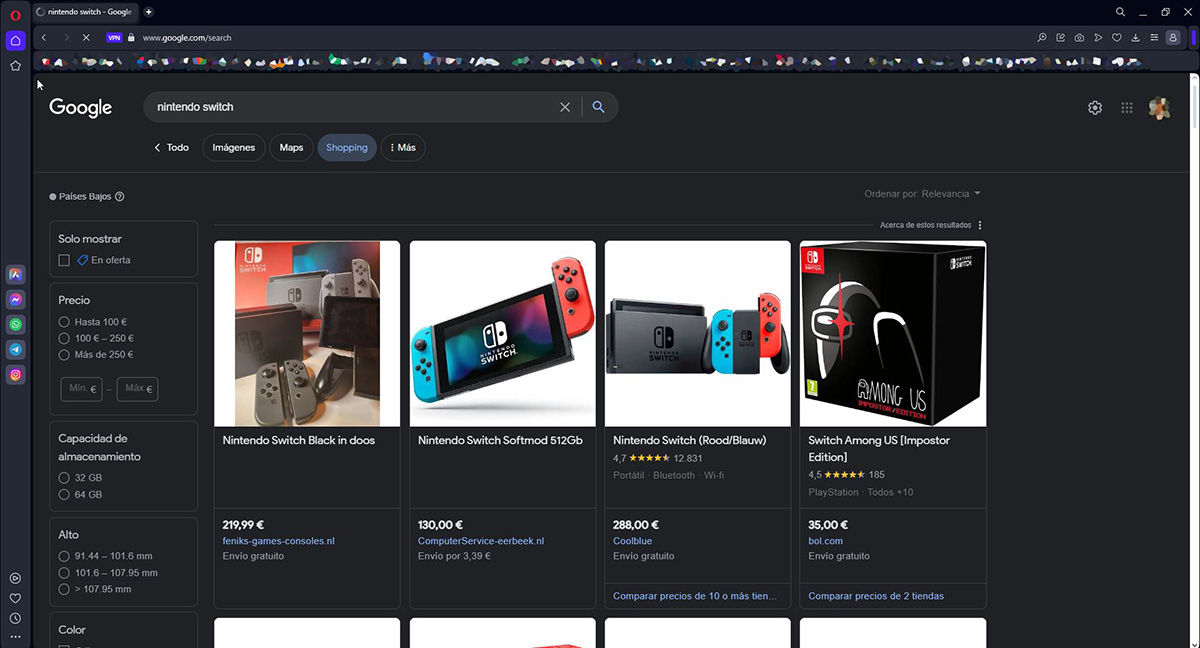Enable the En oferta checkbox

pyautogui.click(x=64, y=260)
